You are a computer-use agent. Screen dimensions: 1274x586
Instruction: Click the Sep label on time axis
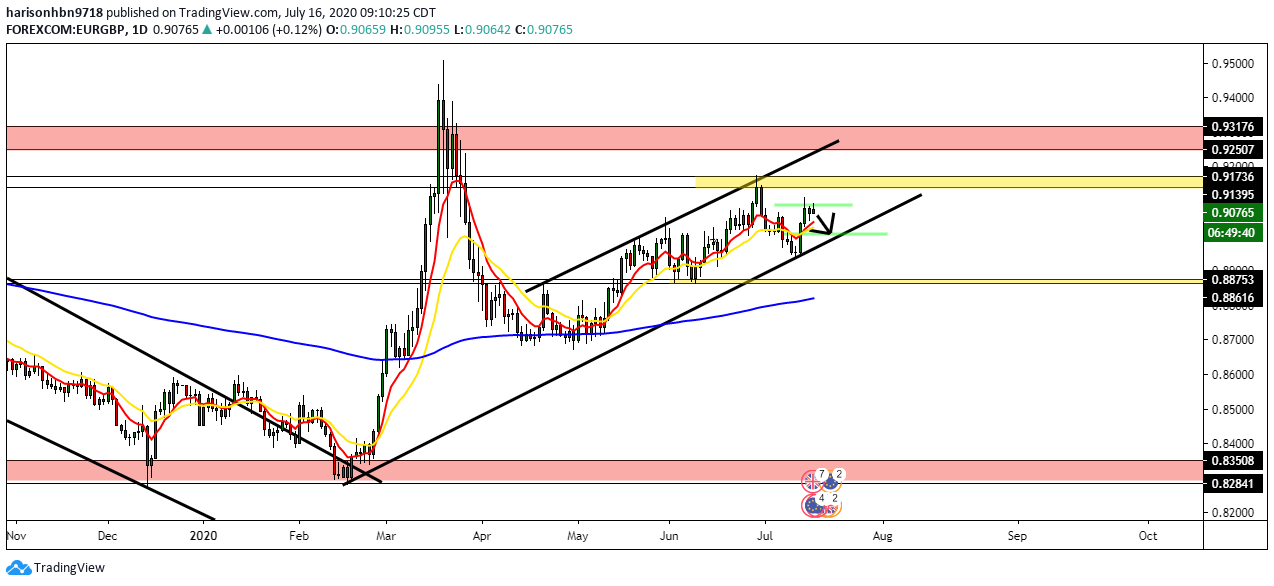coord(1017,536)
